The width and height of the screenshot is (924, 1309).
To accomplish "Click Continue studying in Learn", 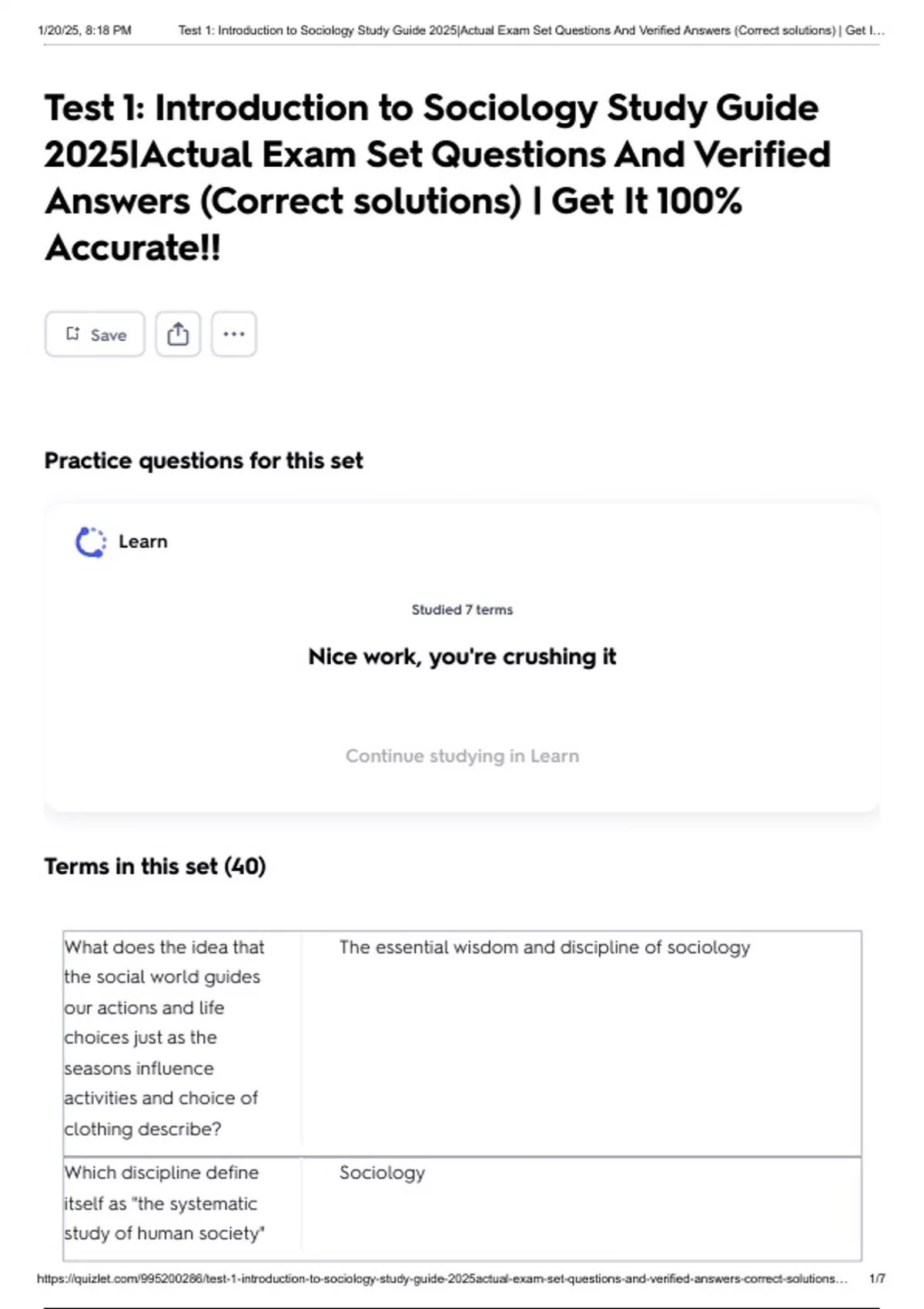I will tap(462, 756).
